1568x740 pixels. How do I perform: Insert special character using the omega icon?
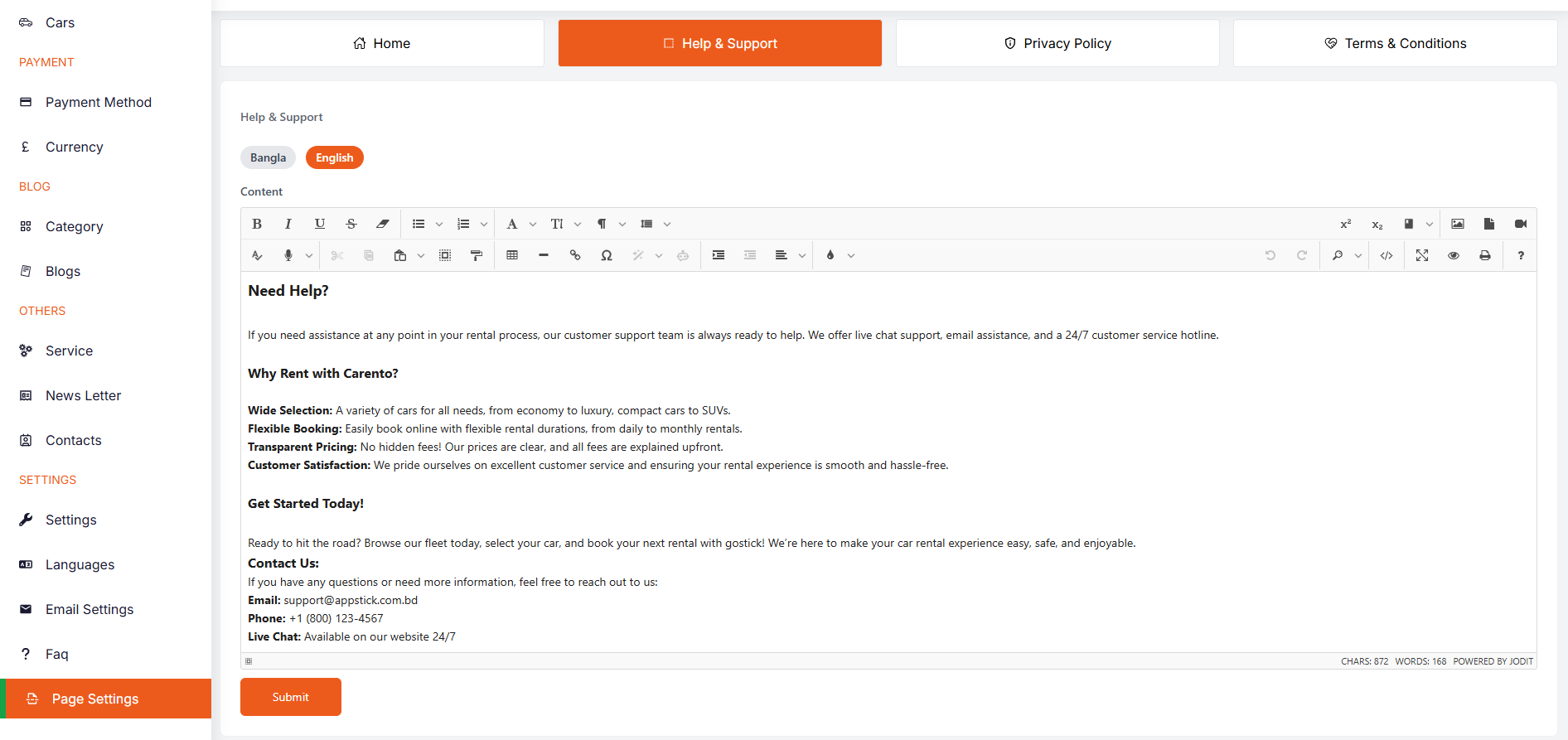tap(607, 255)
